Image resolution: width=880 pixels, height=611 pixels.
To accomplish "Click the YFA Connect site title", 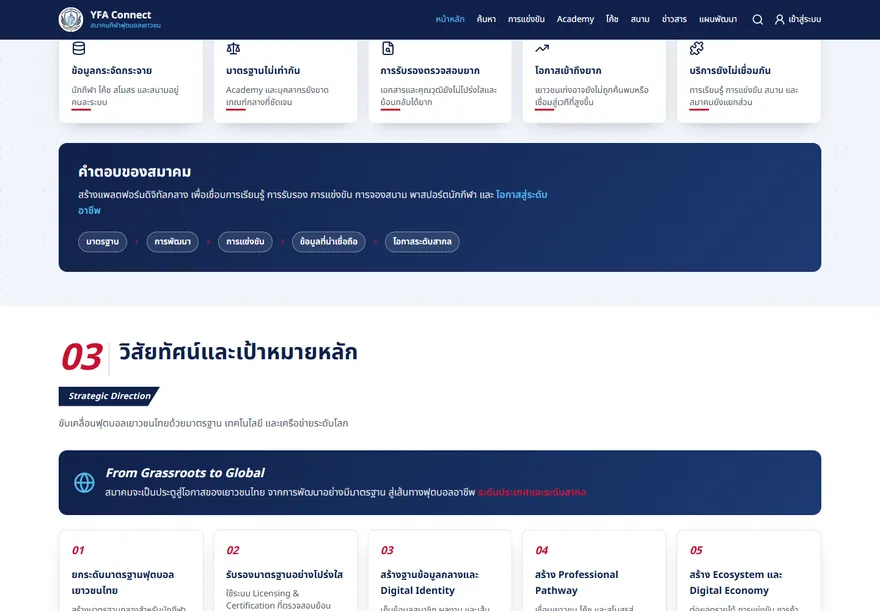I will (121, 15).
